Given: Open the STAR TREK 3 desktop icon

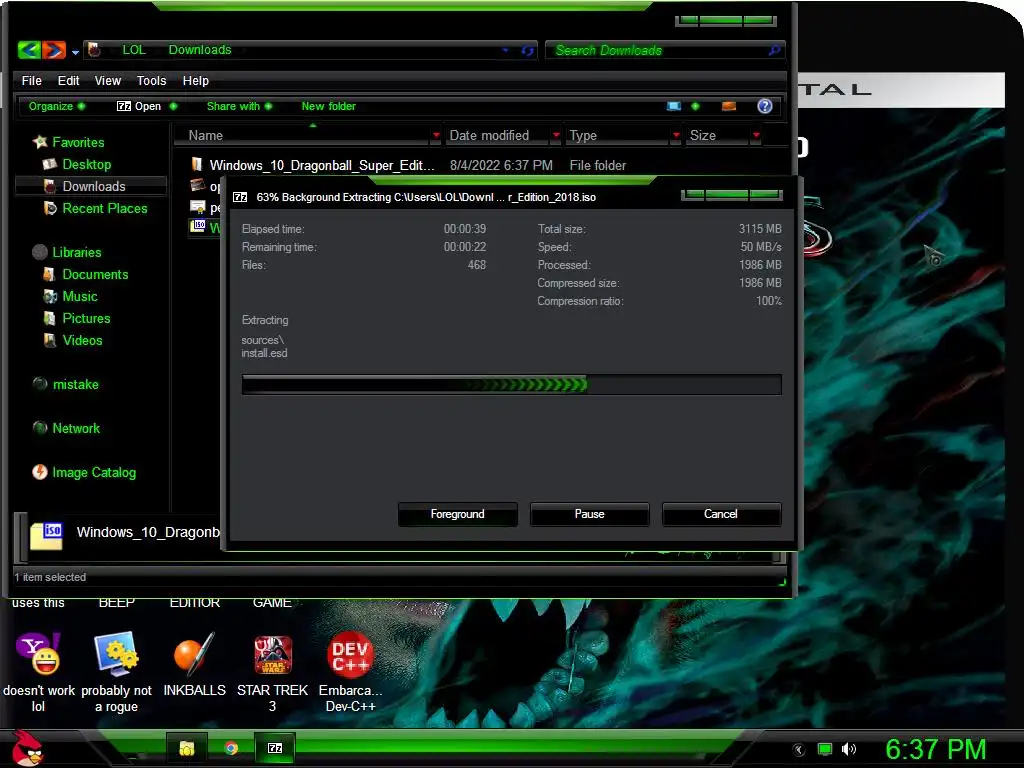Looking at the screenshot, I should [272, 671].
